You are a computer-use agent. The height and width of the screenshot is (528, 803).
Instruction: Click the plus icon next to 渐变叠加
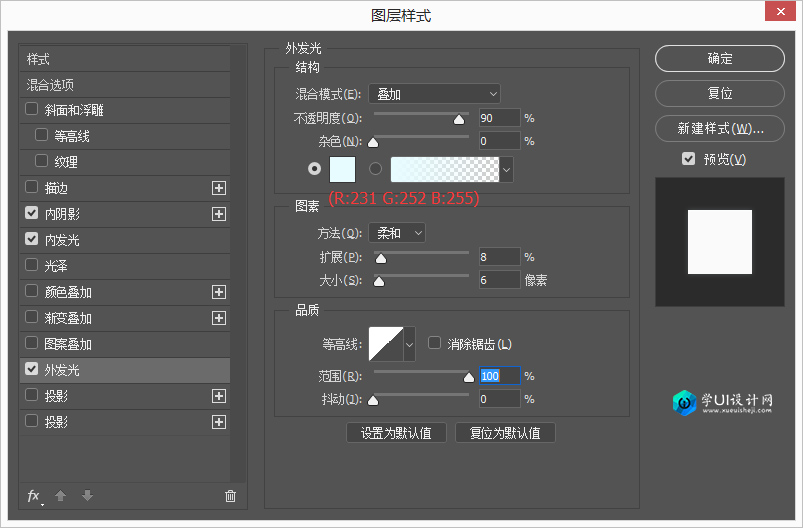(x=219, y=318)
